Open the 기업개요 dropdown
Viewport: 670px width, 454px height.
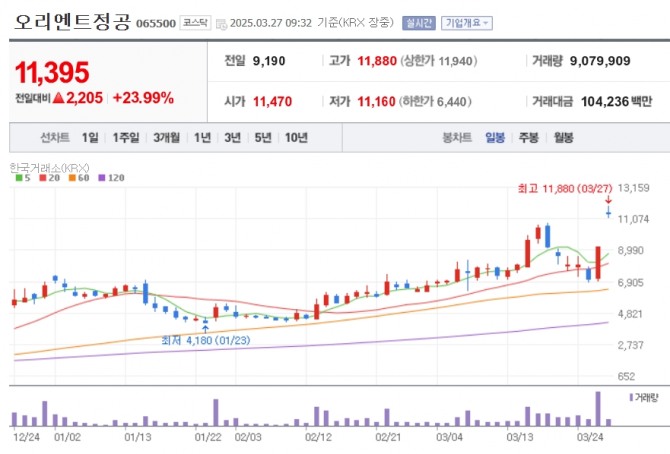(467, 23)
